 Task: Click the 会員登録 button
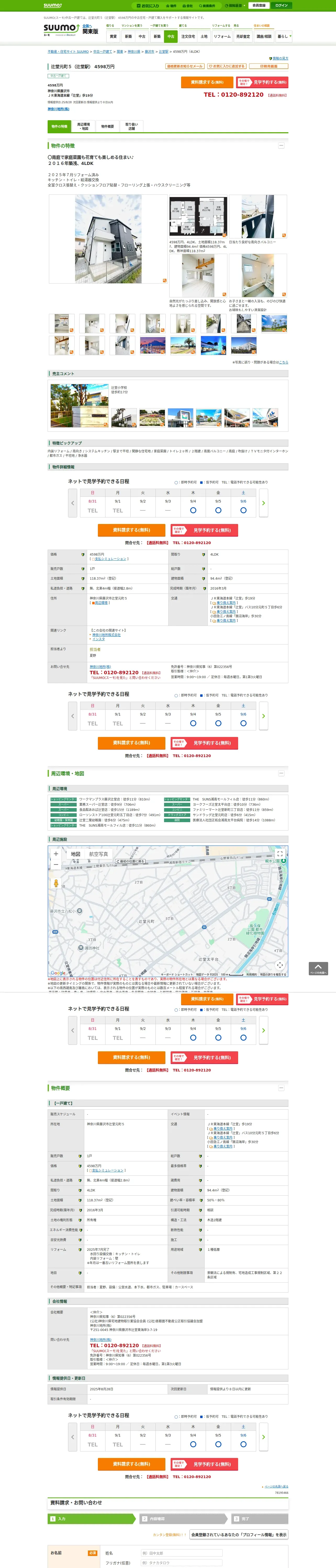point(259,5)
